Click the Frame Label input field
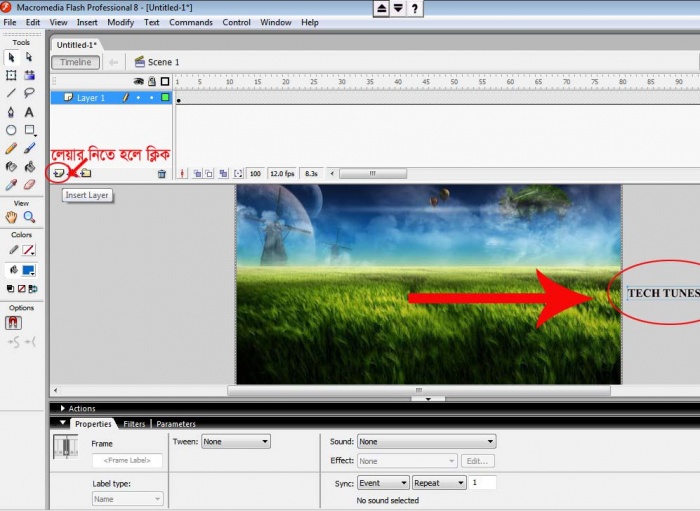 pos(127,461)
